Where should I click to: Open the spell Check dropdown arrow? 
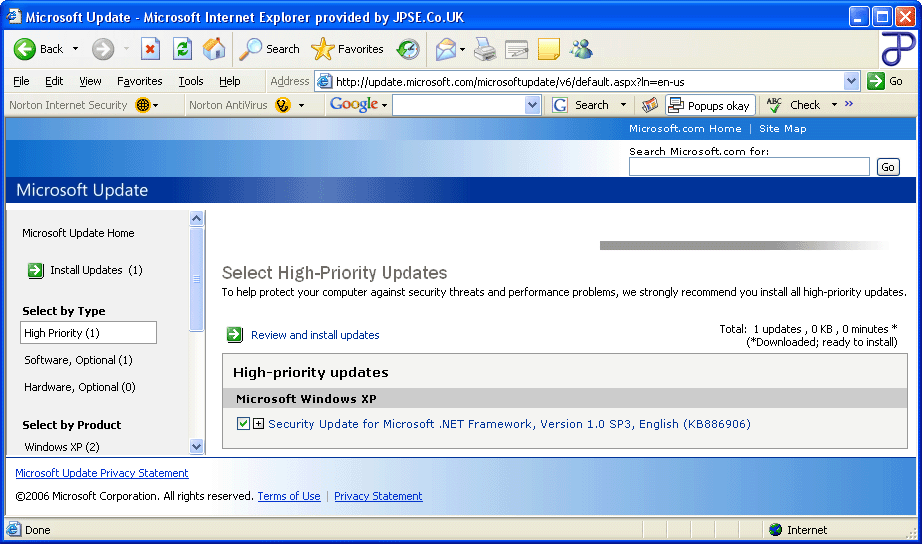pos(834,105)
